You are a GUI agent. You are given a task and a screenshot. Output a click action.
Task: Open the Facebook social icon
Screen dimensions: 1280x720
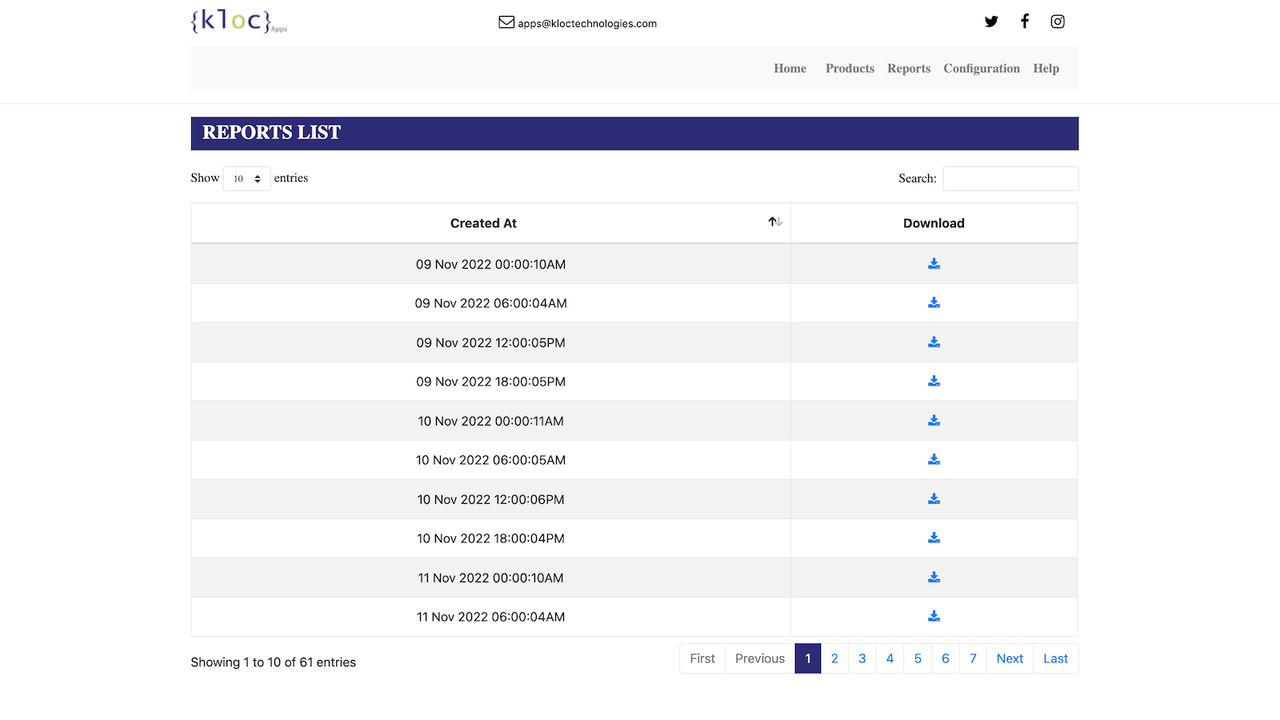click(1024, 21)
